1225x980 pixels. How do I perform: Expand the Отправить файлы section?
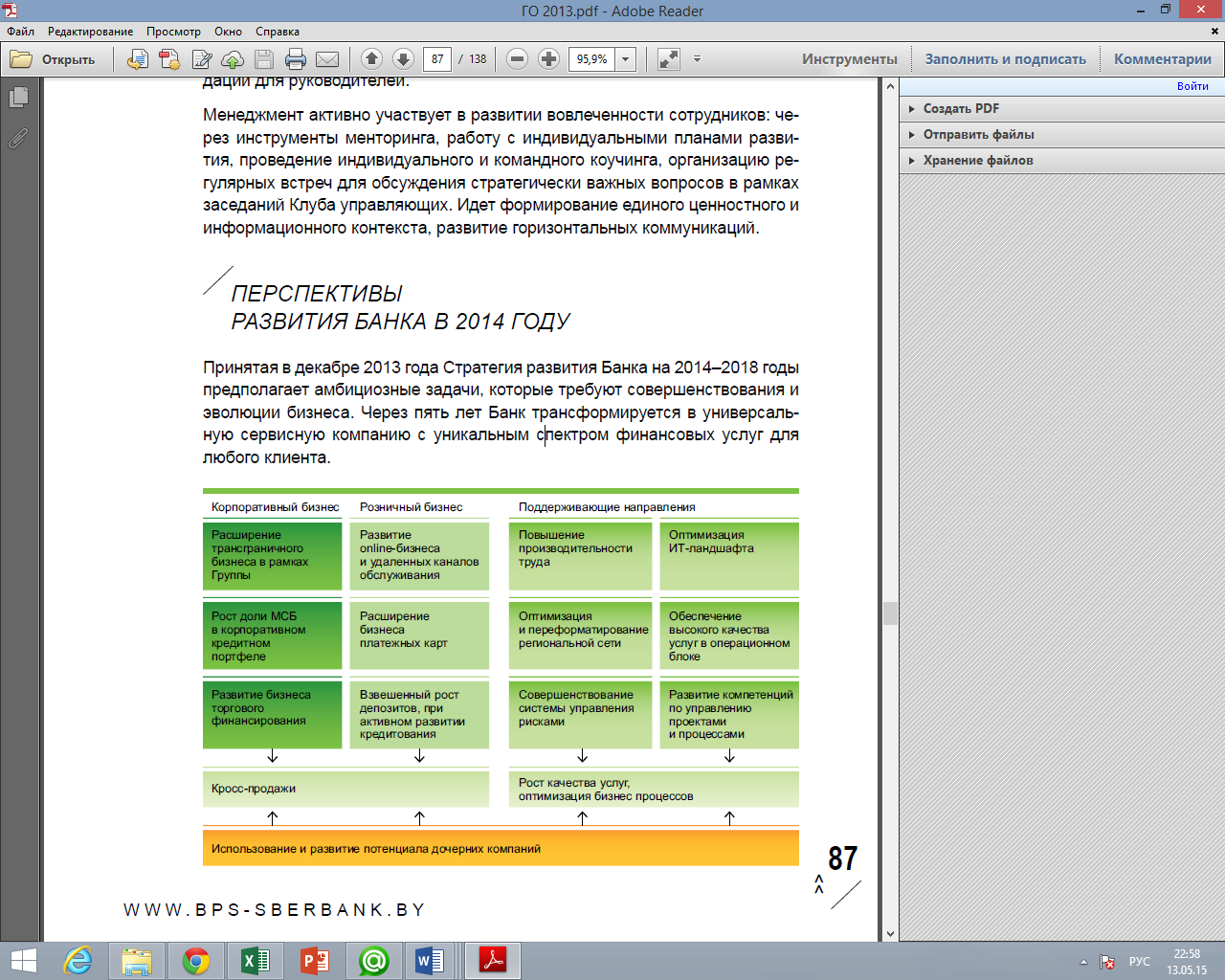[x=1060, y=135]
